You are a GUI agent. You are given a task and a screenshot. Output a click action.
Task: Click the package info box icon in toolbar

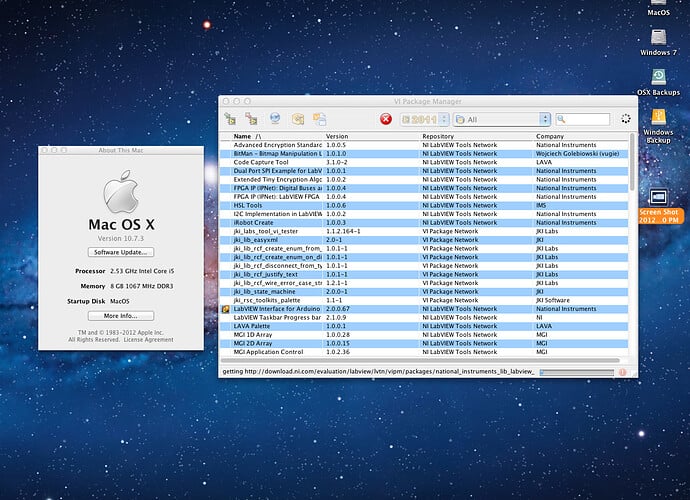pyautogui.click(x=298, y=119)
